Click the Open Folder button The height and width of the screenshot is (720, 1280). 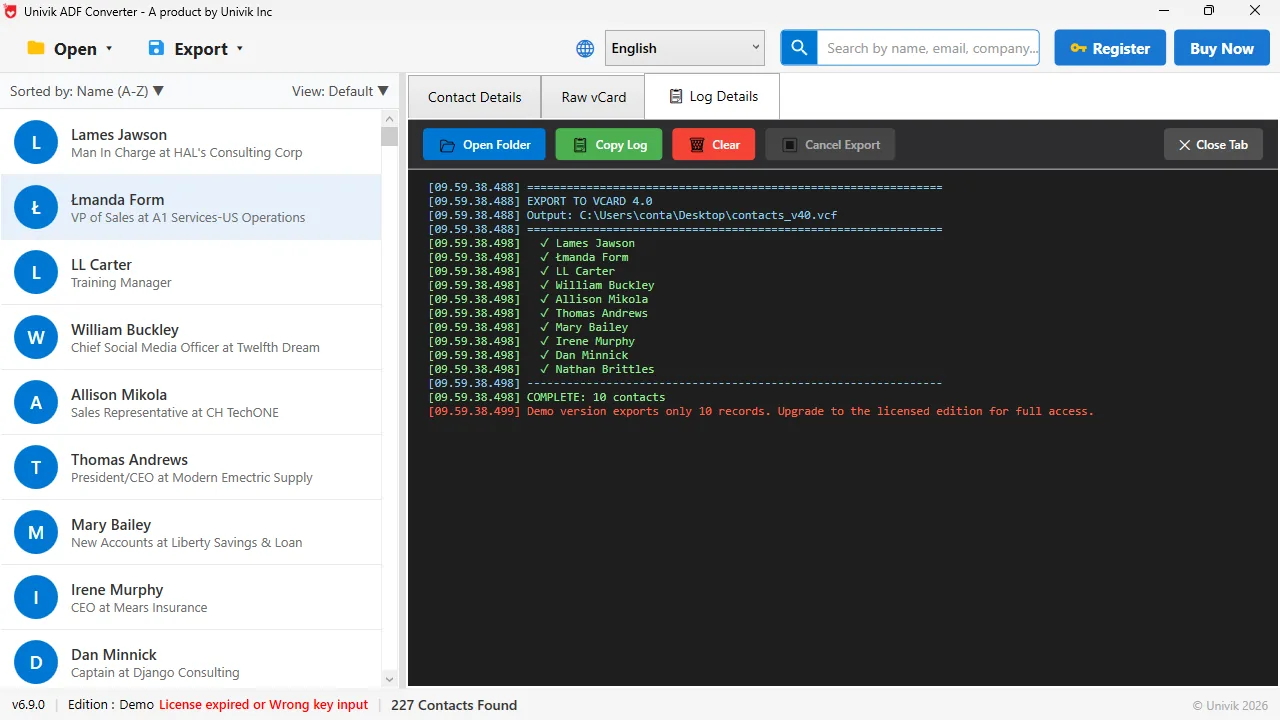(484, 144)
